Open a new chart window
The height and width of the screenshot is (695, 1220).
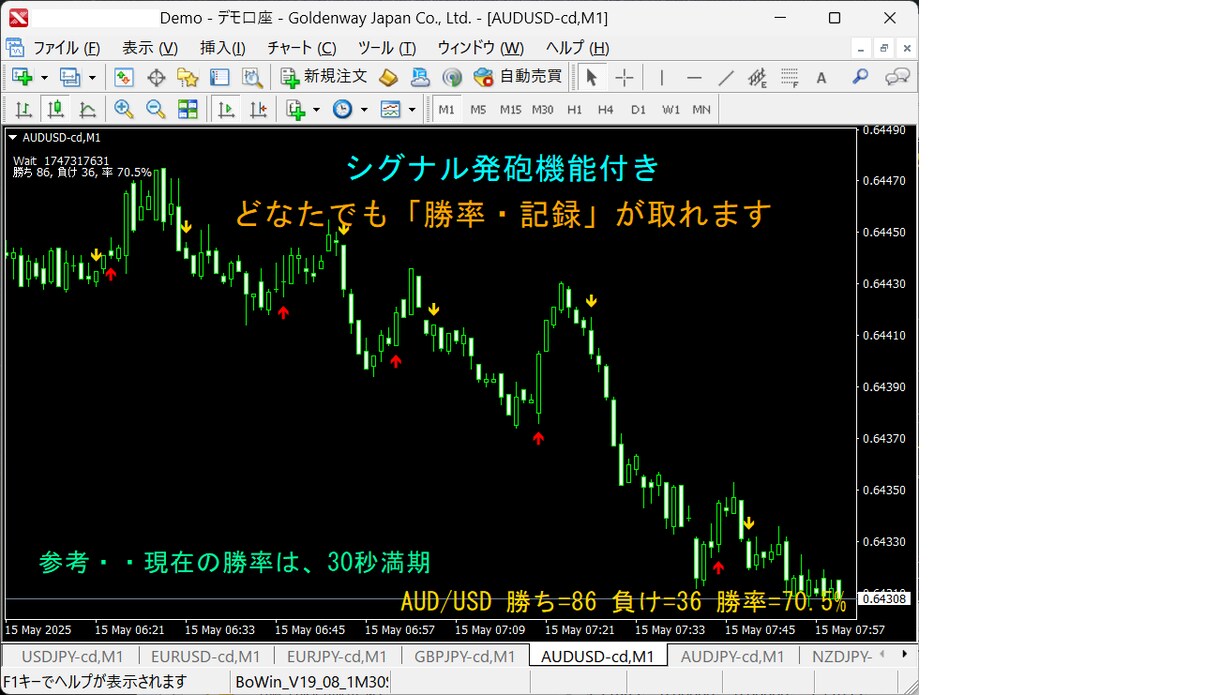tap(21, 77)
